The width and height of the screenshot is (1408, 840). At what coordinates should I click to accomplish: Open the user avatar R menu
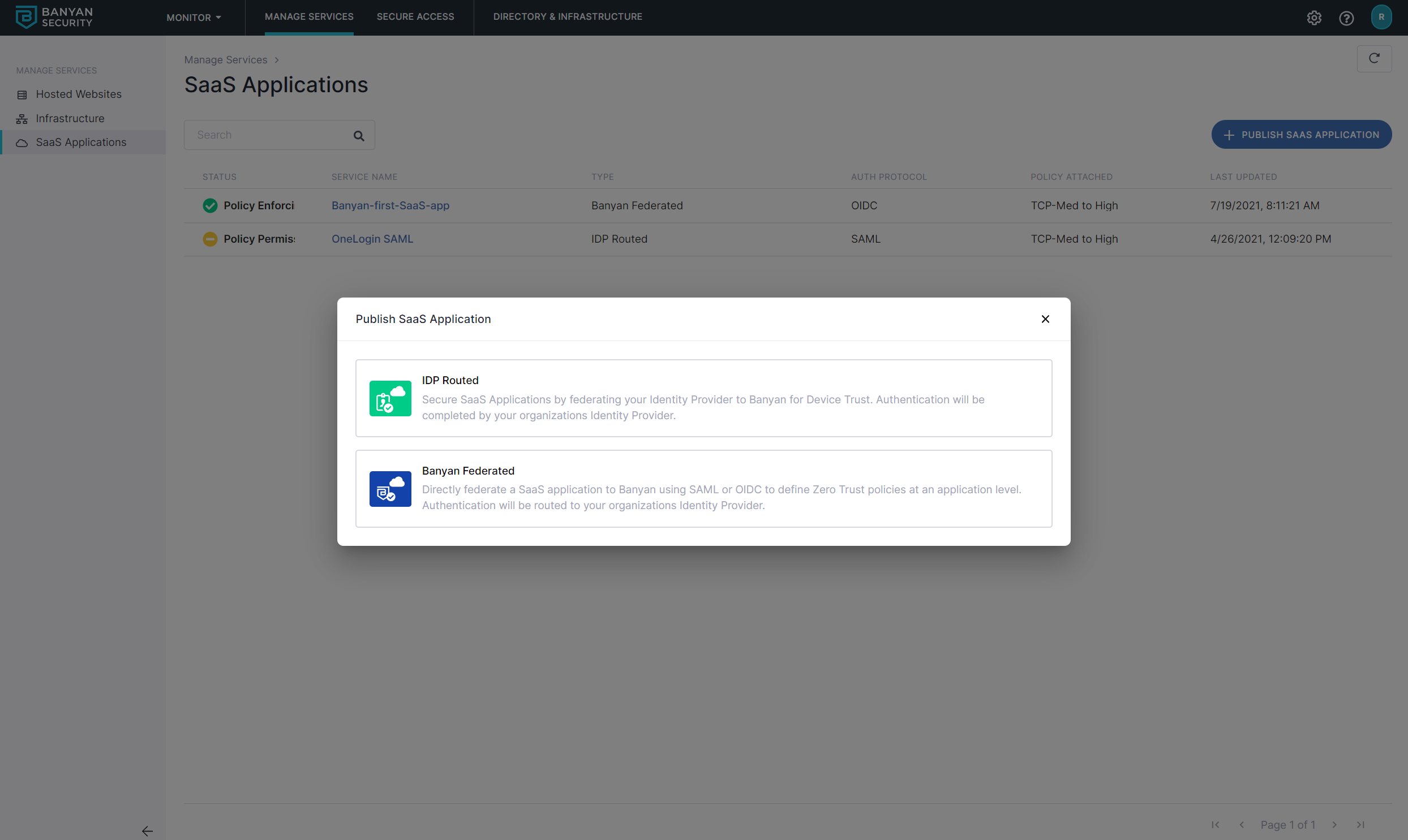coord(1381,17)
